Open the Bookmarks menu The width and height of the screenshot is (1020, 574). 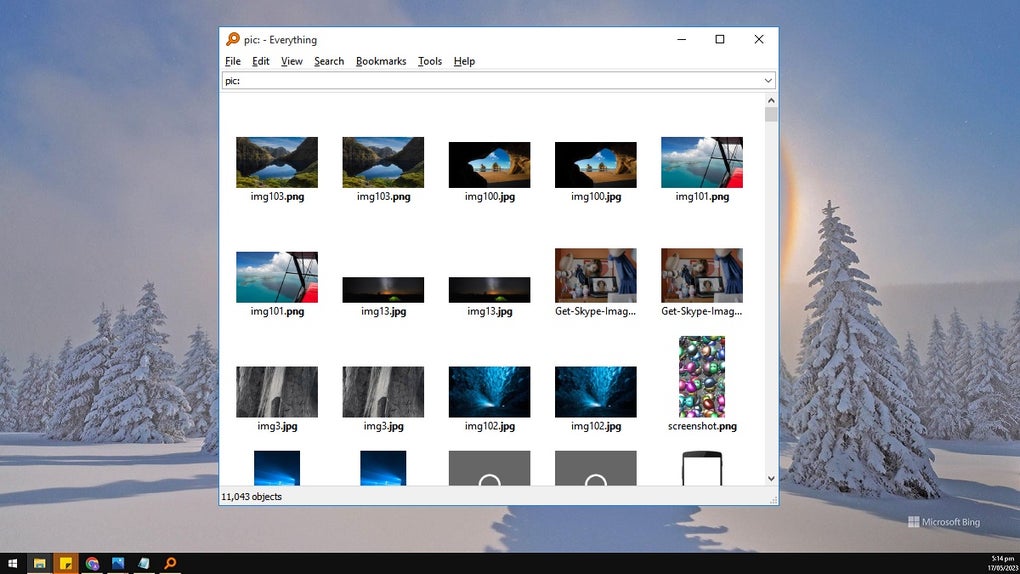381,61
